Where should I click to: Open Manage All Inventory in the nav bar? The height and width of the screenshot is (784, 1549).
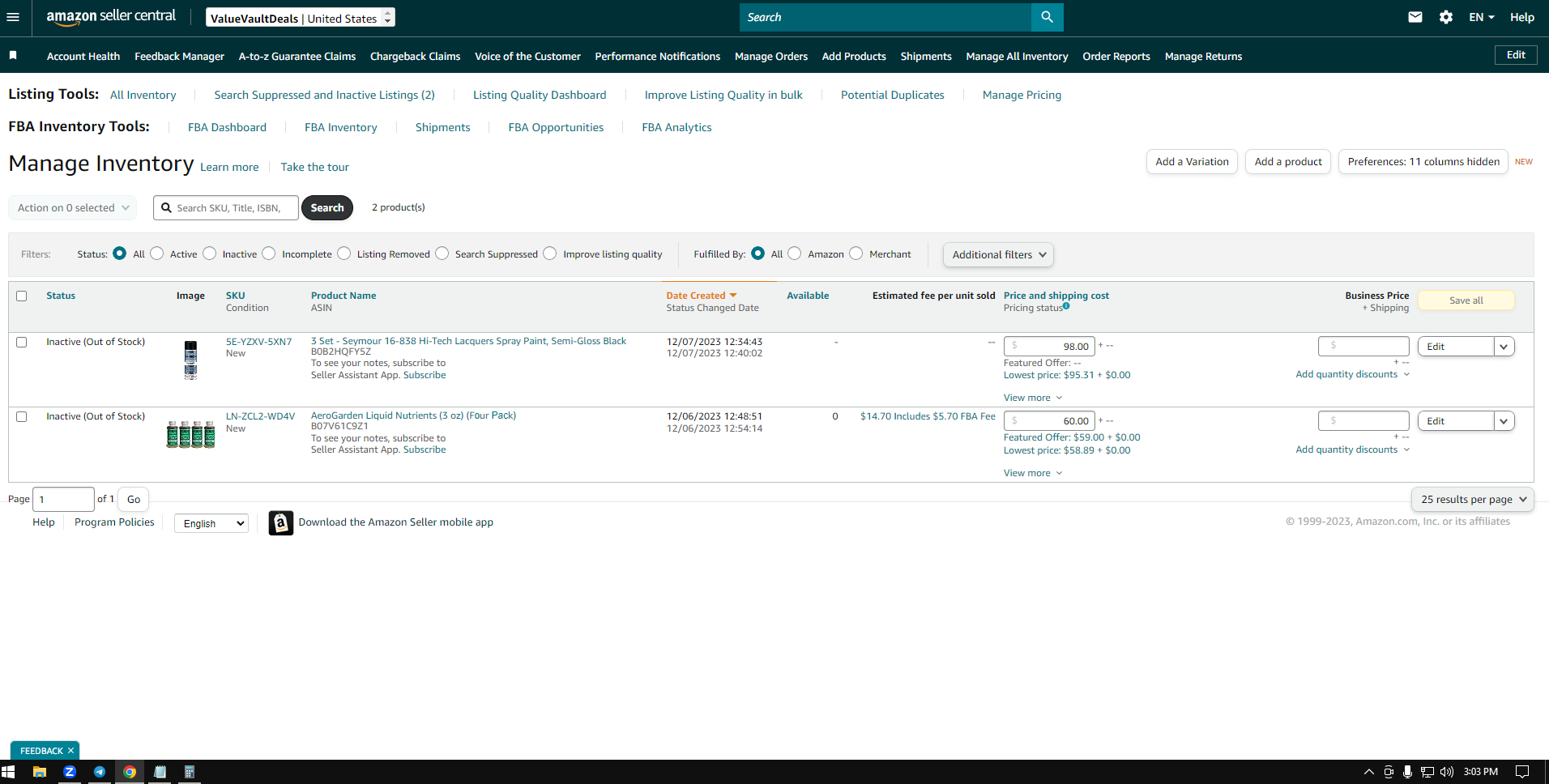point(1017,56)
